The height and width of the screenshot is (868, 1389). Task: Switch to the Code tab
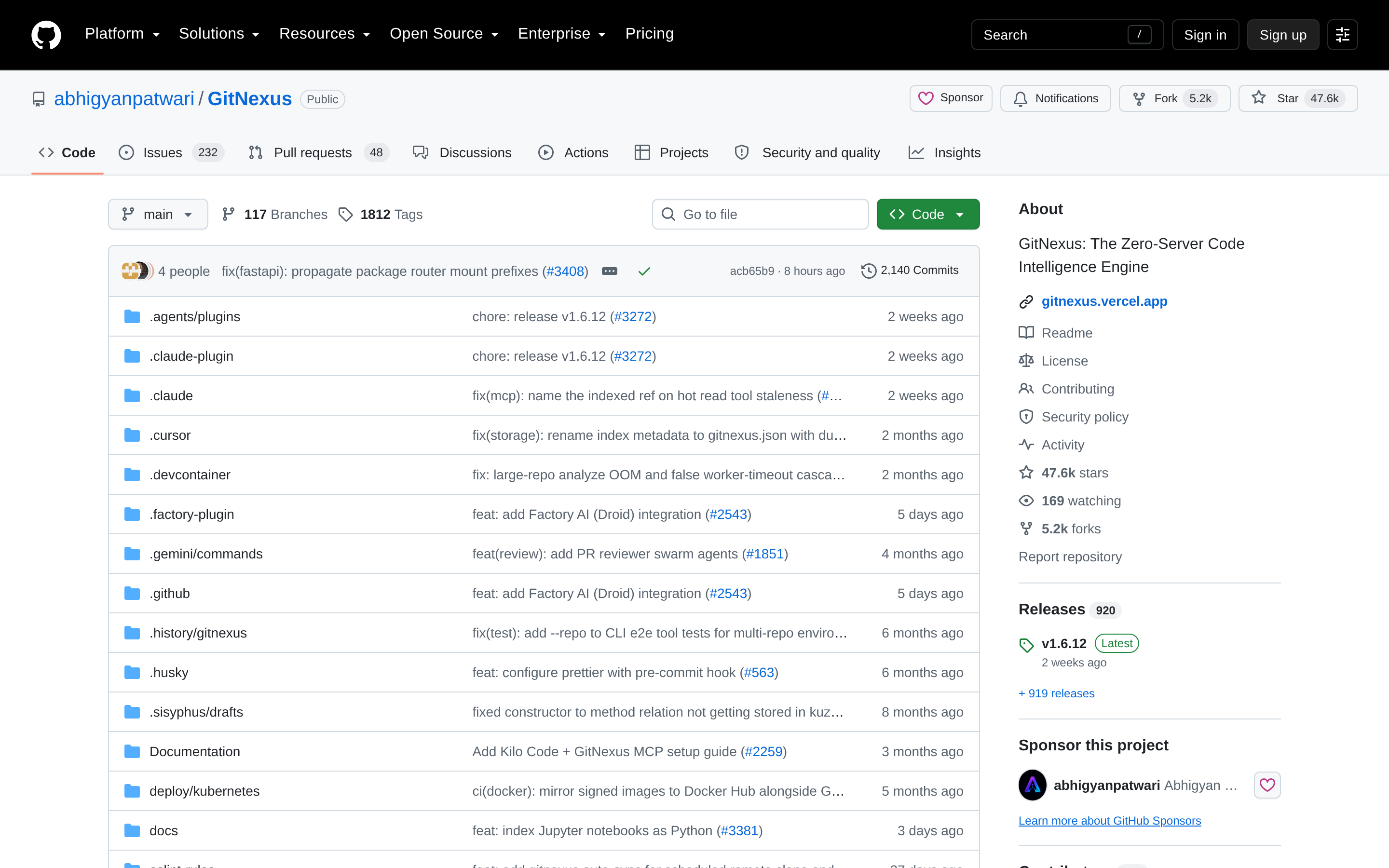pos(67,153)
